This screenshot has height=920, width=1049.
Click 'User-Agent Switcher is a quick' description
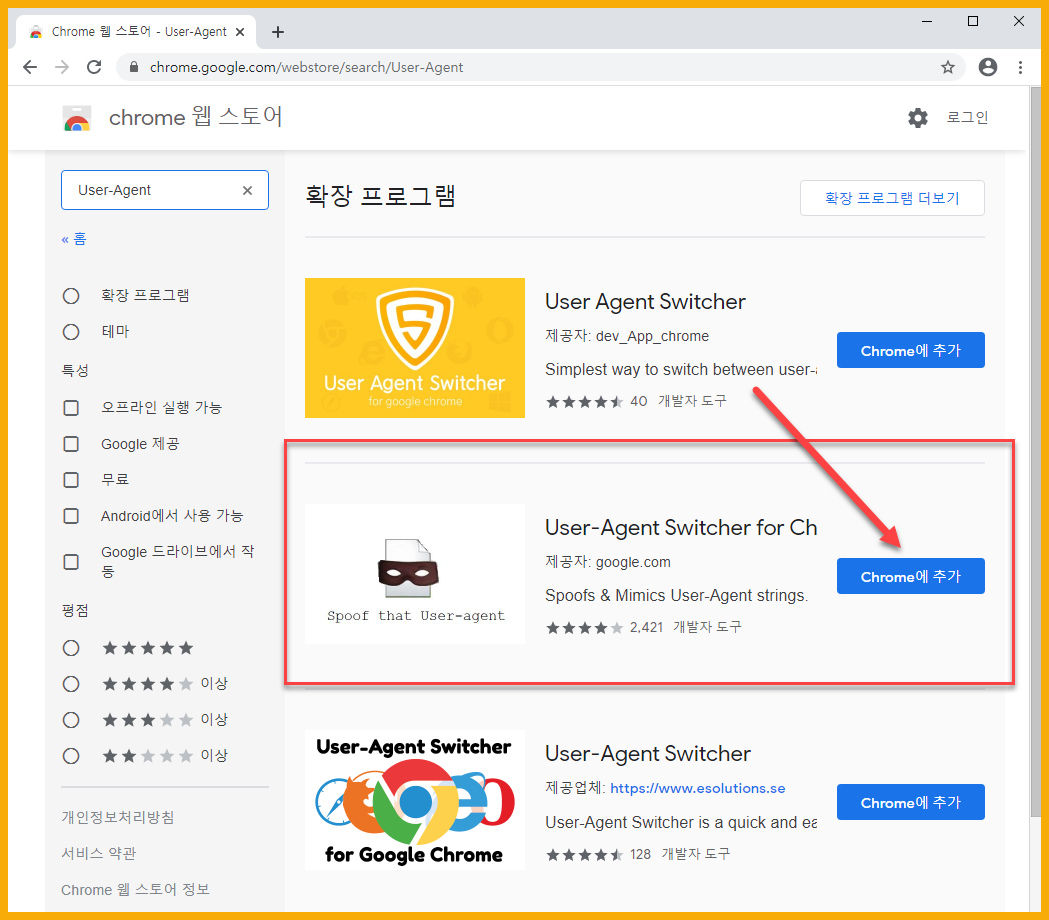coord(680,822)
